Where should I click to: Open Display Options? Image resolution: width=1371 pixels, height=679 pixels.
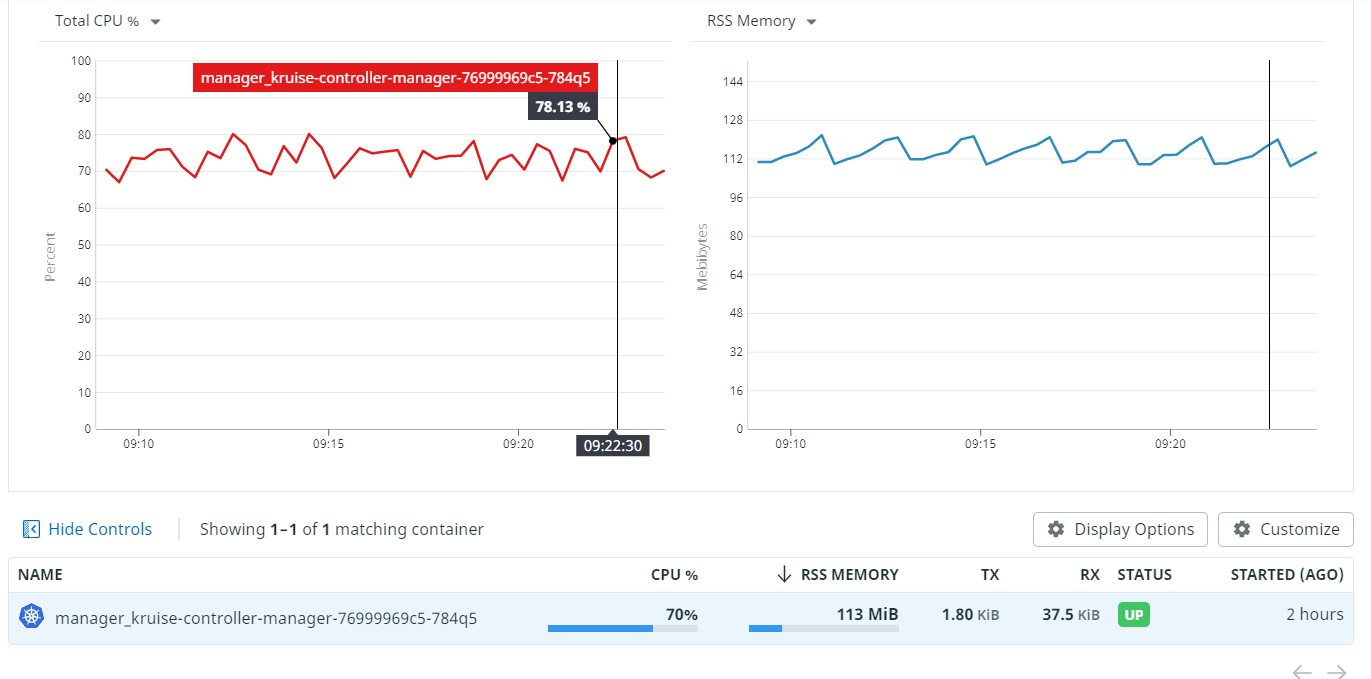pyautogui.click(x=1120, y=529)
